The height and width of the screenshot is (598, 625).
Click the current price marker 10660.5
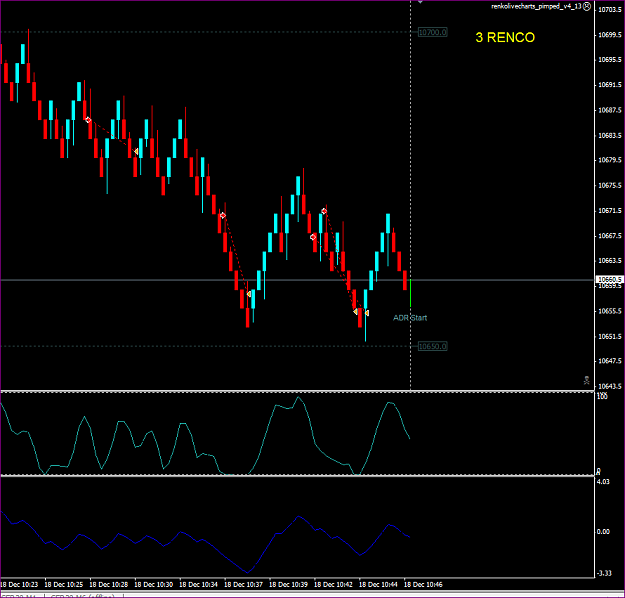tap(609, 279)
